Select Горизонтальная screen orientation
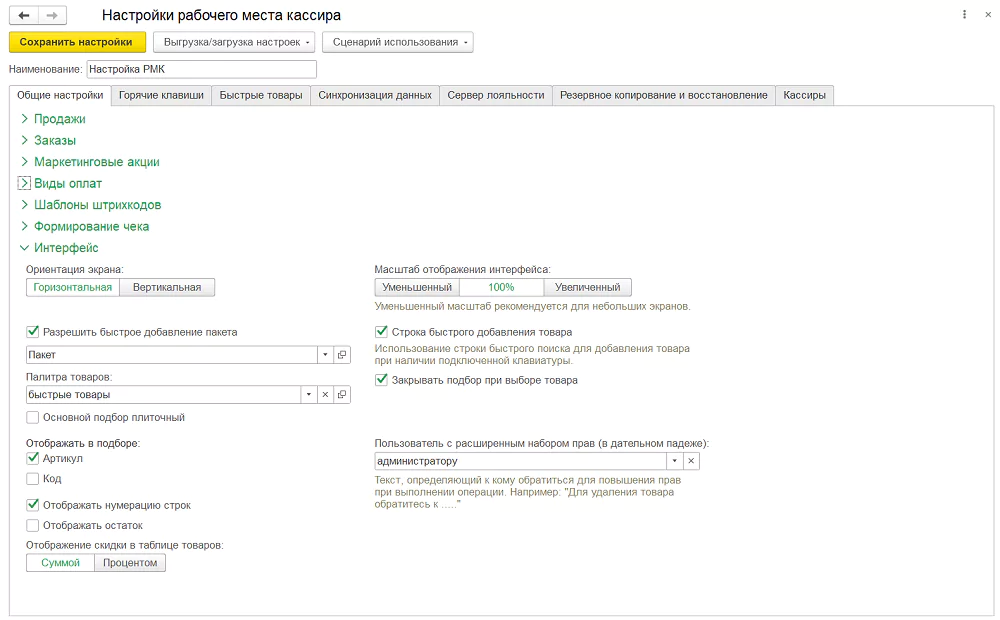This screenshot has width=1000, height=620. (73, 287)
